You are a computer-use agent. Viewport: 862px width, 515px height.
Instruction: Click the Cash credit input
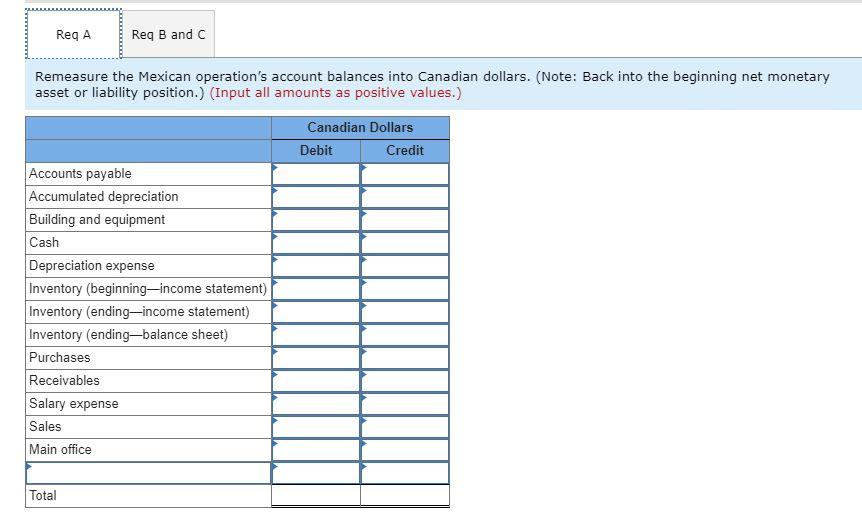click(405, 243)
